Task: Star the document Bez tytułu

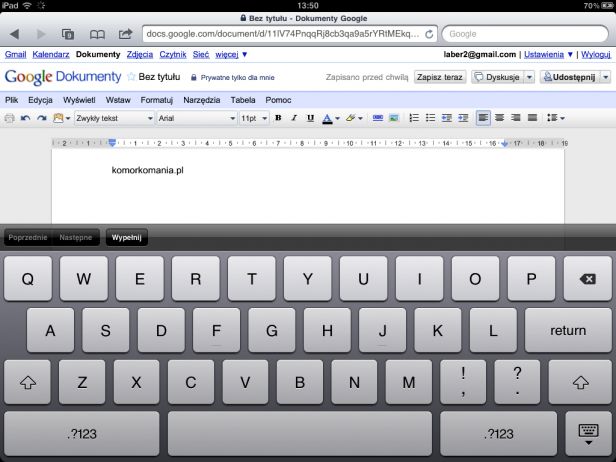Action: pyautogui.click(x=131, y=77)
